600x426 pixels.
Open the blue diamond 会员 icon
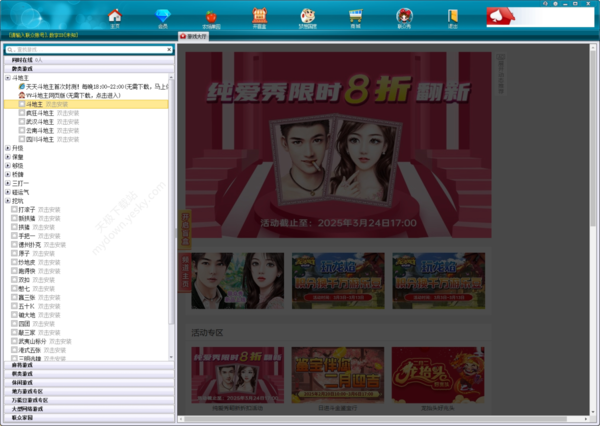163,16
